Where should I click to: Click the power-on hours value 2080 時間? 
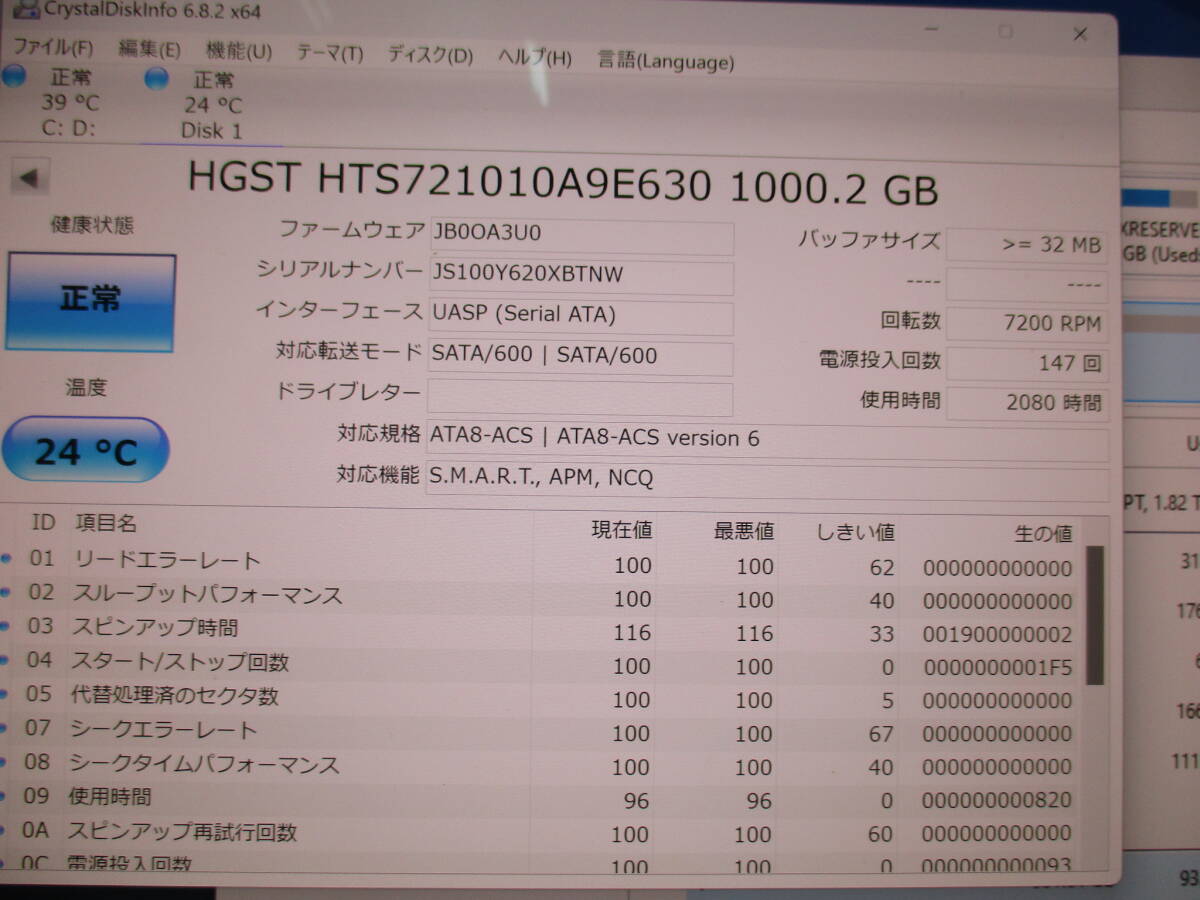click(1027, 403)
